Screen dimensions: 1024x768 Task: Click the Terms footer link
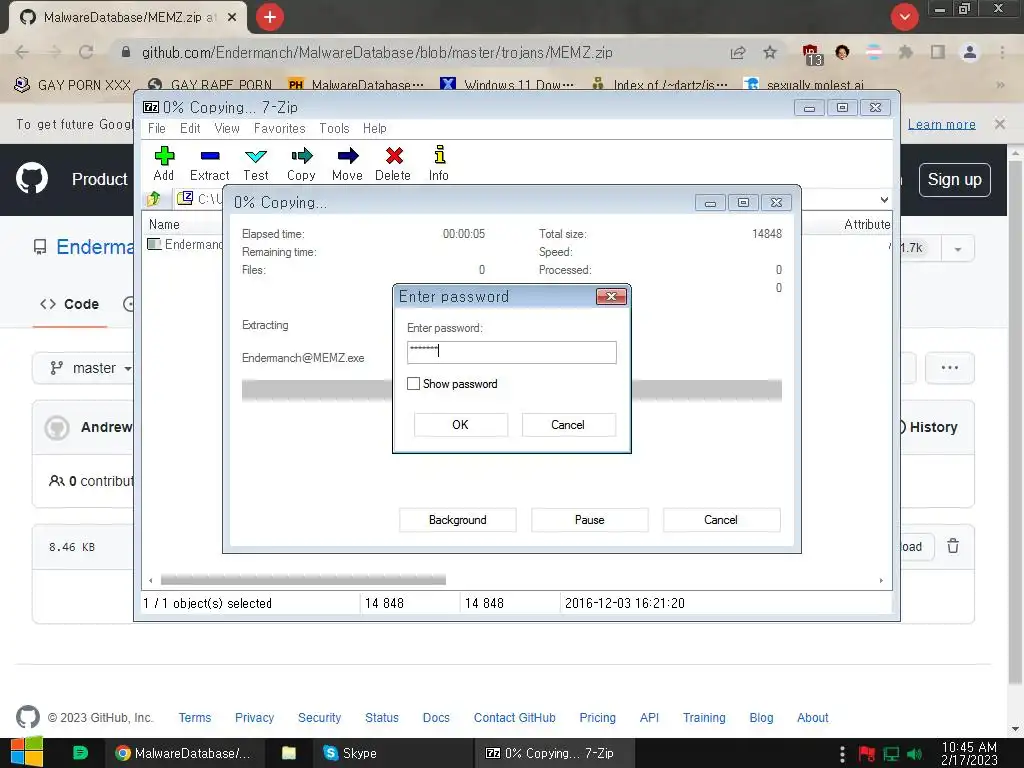click(x=195, y=717)
